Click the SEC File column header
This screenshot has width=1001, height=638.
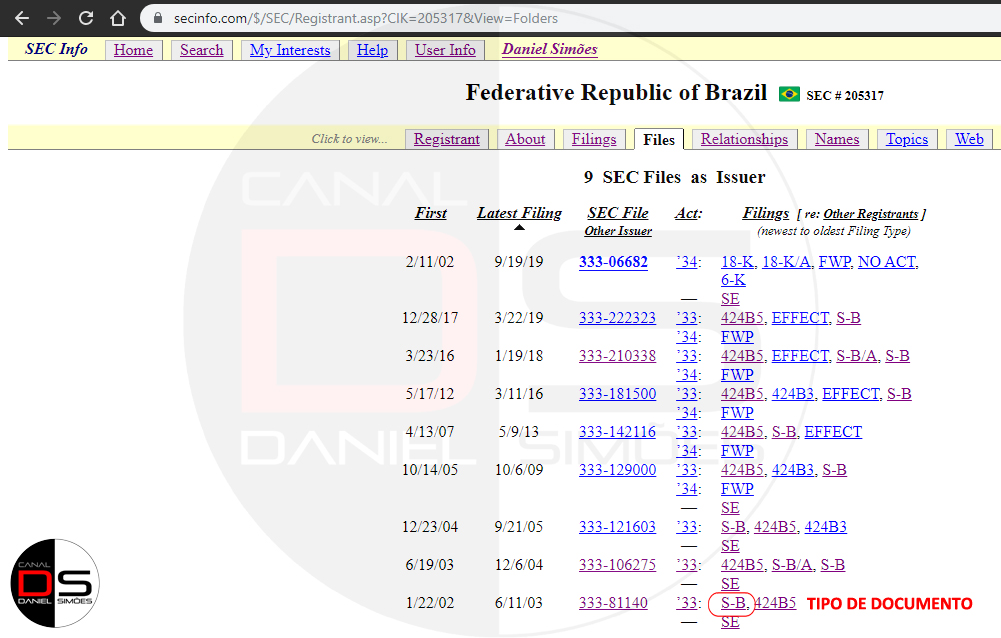618,213
